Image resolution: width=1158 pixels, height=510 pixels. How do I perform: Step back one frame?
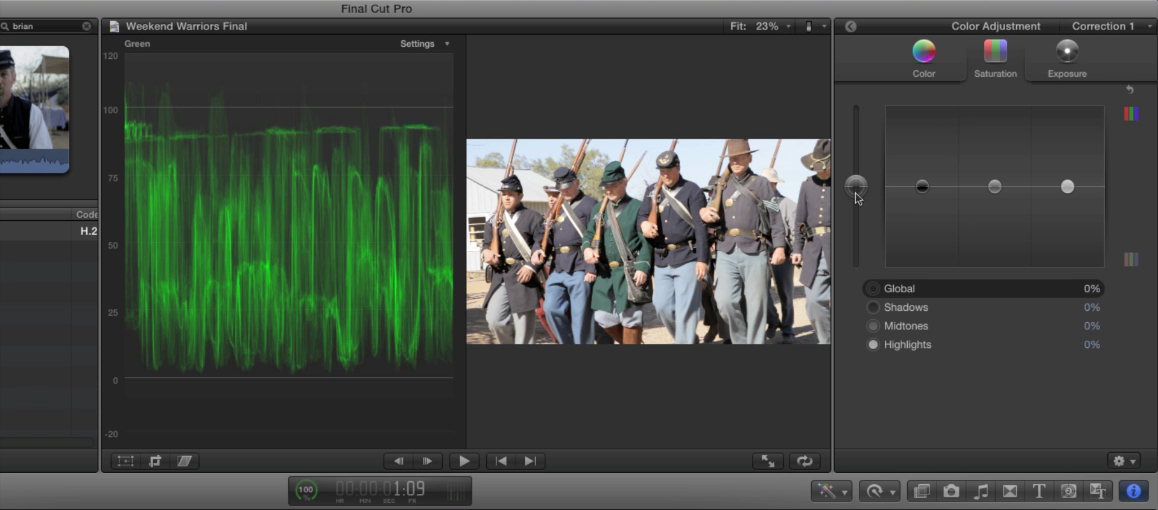399,461
